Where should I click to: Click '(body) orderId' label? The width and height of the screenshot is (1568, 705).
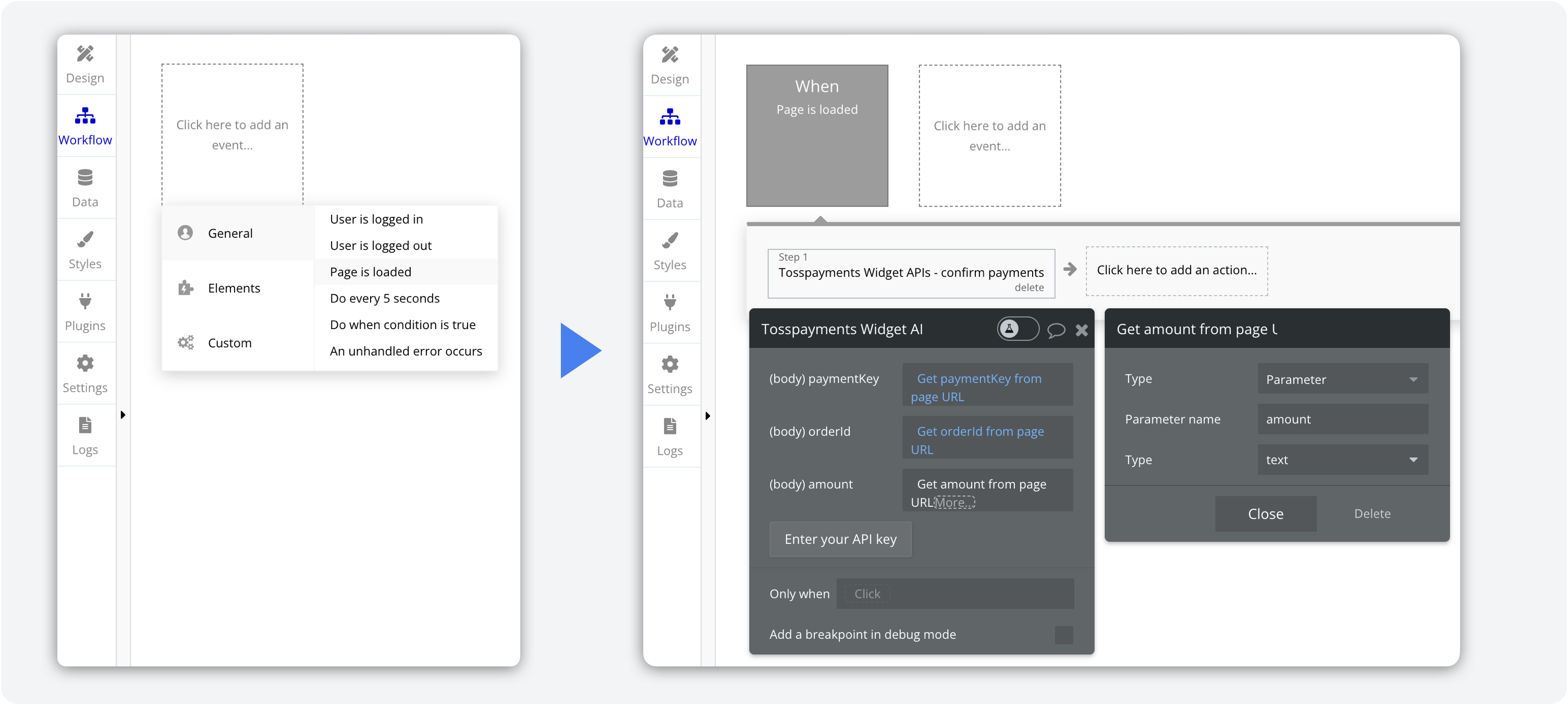[x=810, y=431]
